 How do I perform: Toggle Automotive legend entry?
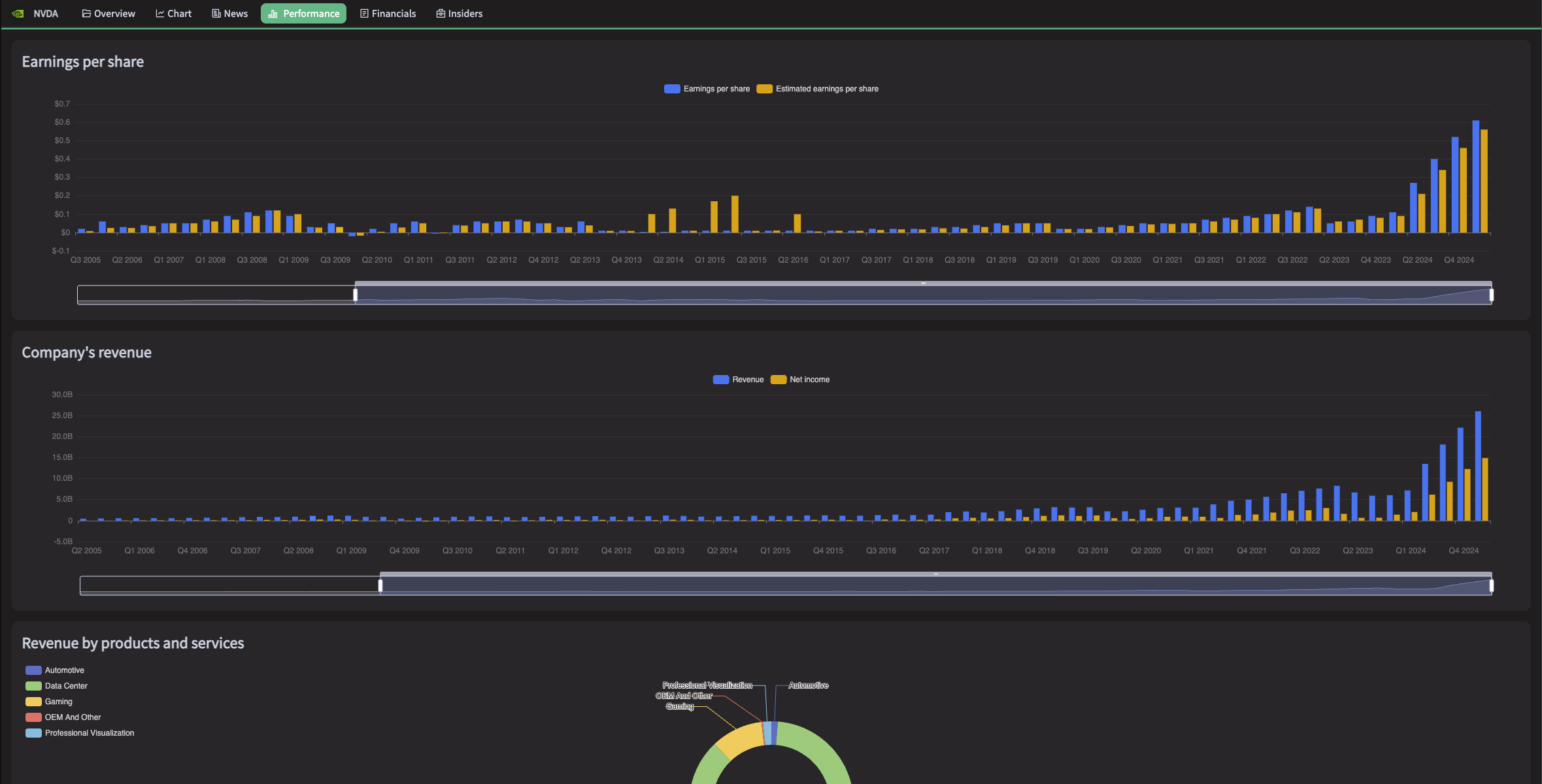tap(55, 670)
